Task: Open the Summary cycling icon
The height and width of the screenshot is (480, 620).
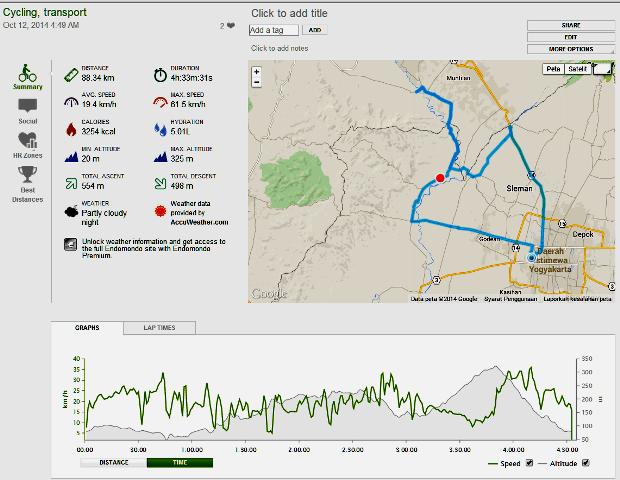Action: click(27, 73)
